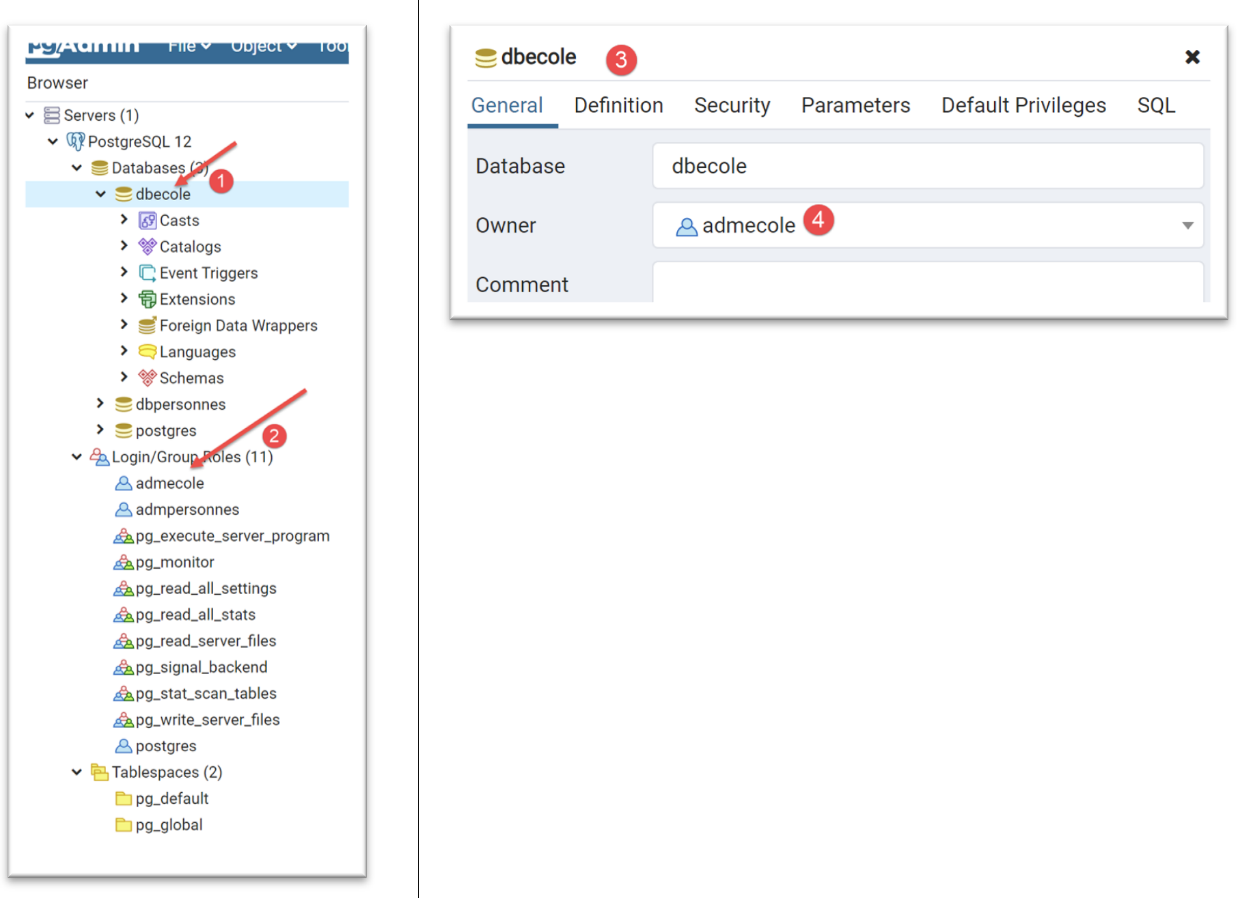This screenshot has width=1240, height=898.
Task: Click the Event Triggers icon
Action: [x=147, y=273]
